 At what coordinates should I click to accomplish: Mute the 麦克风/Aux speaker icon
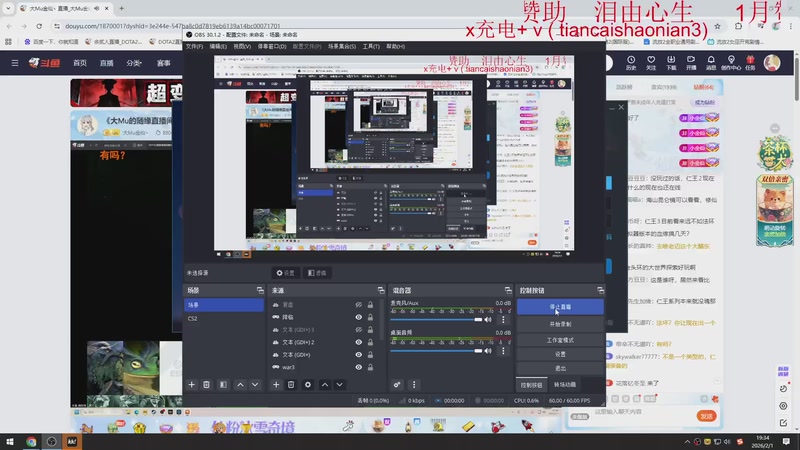click(488, 320)
